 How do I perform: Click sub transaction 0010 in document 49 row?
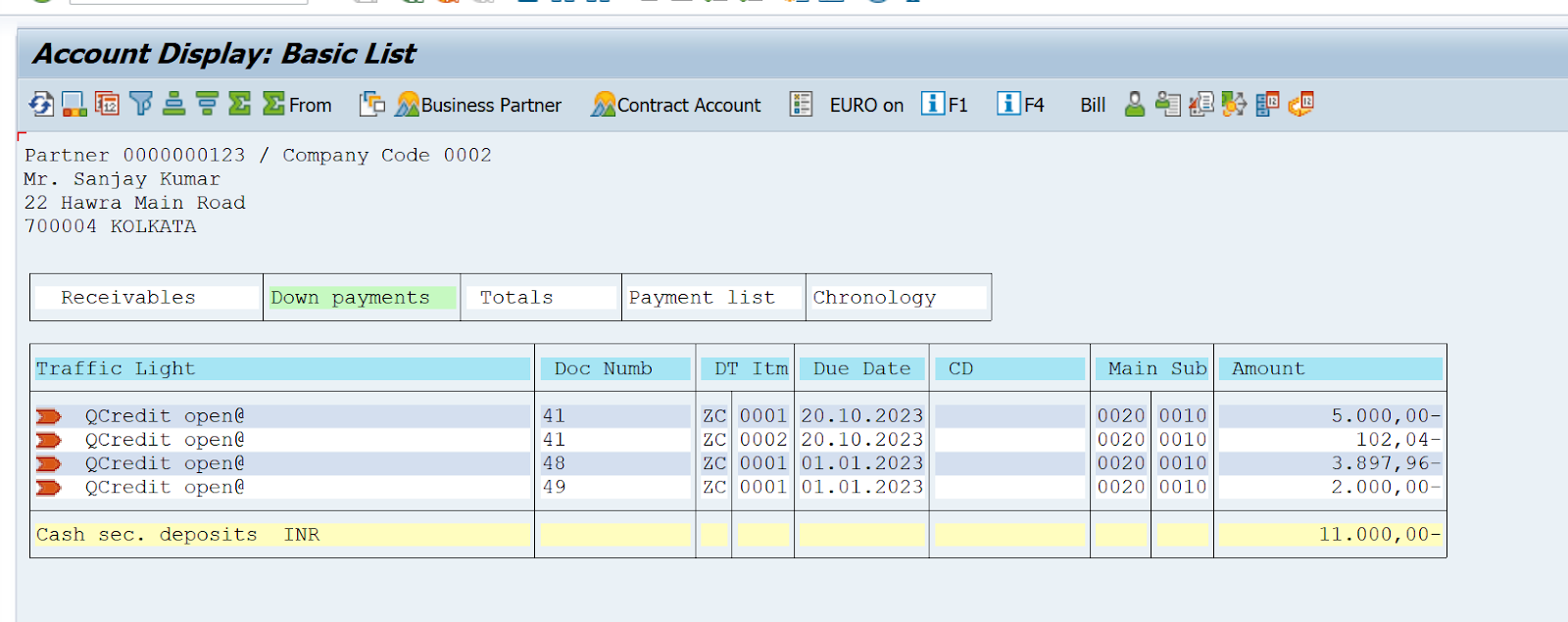coord(1183,487)
